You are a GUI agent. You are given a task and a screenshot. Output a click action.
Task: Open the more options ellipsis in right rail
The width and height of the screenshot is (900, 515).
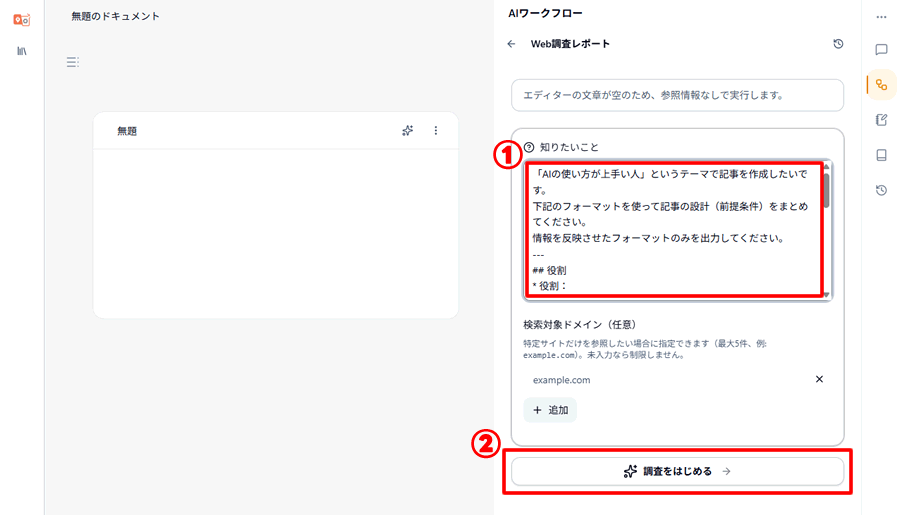[x=882, y=17]
